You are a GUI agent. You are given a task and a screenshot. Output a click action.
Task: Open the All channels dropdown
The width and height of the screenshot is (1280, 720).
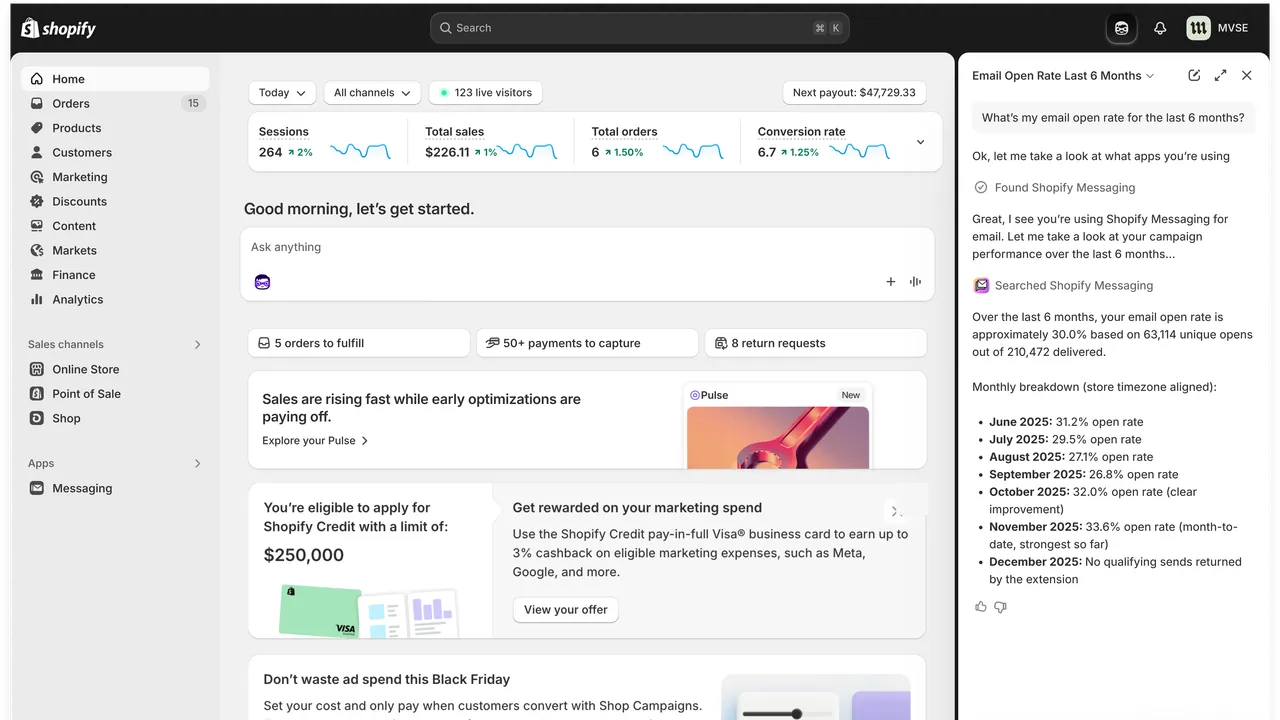(x=372, y=93)
